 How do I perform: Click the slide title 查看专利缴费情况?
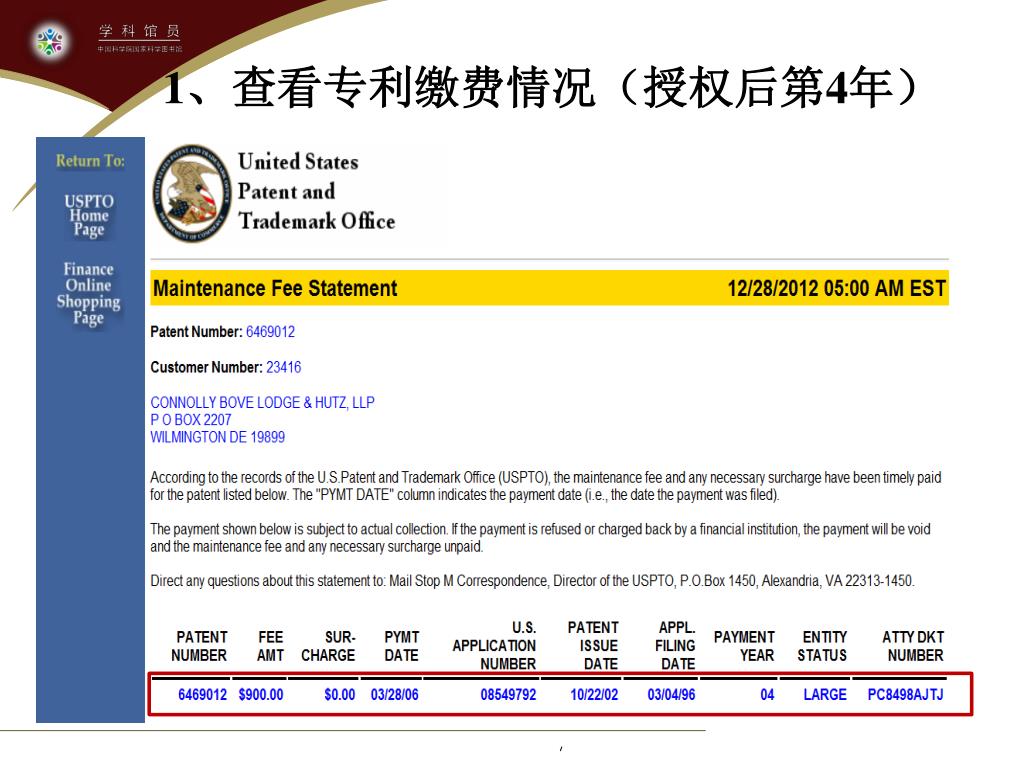point(414,87)
